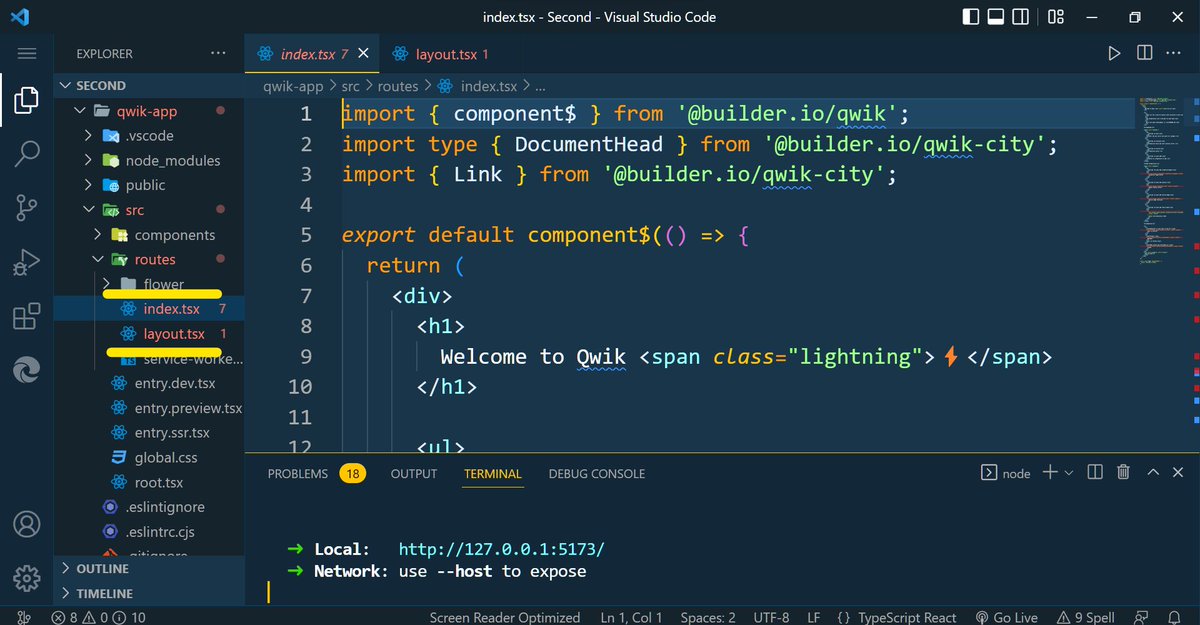This screenshot has height=625, width=1200.
Task: Open the Manage gear icon
Action: click(x=27, y=577)
